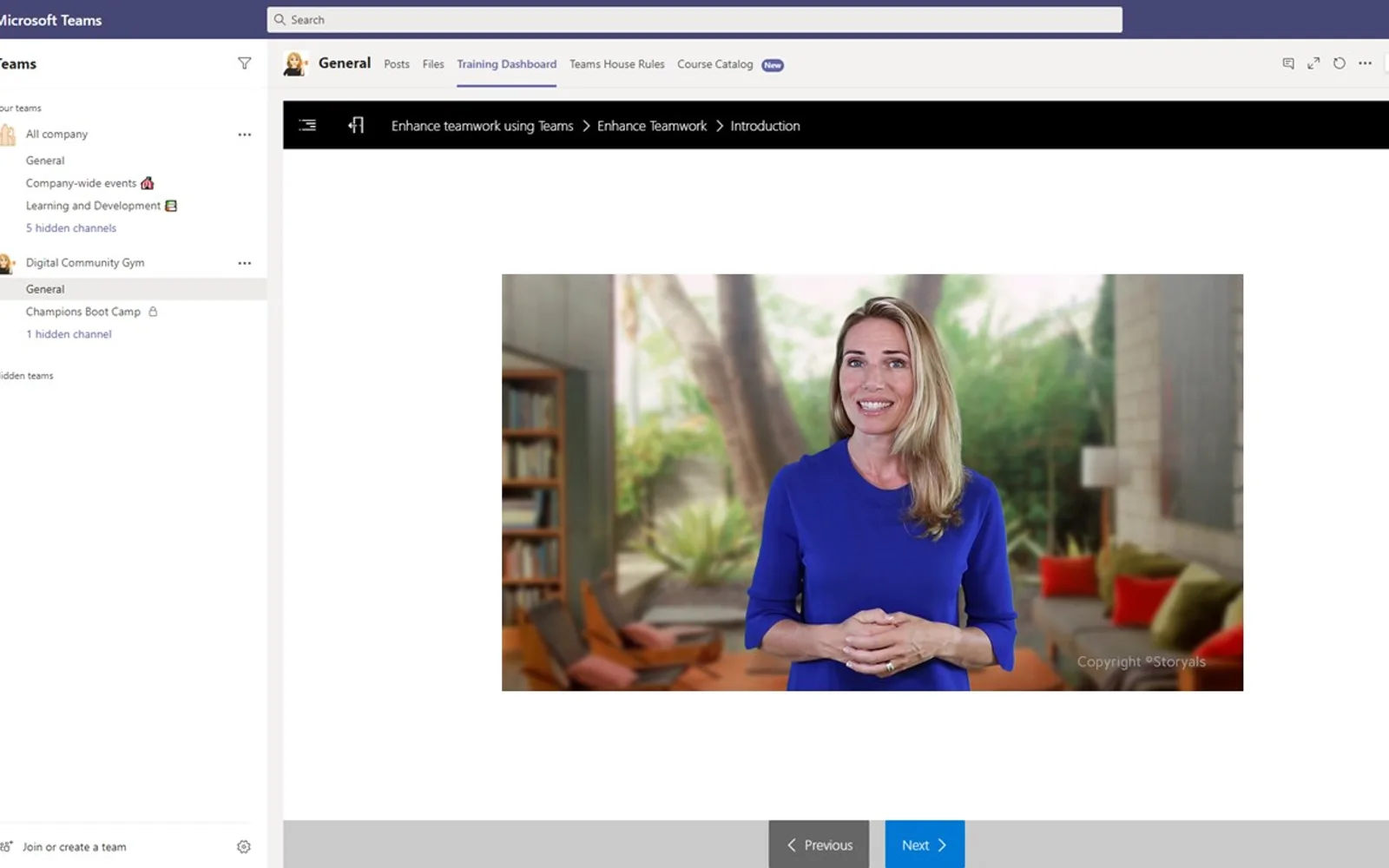Expand 1 hidden channel
This screenshot has width=1389, height=868.
(x=69, y=334)
